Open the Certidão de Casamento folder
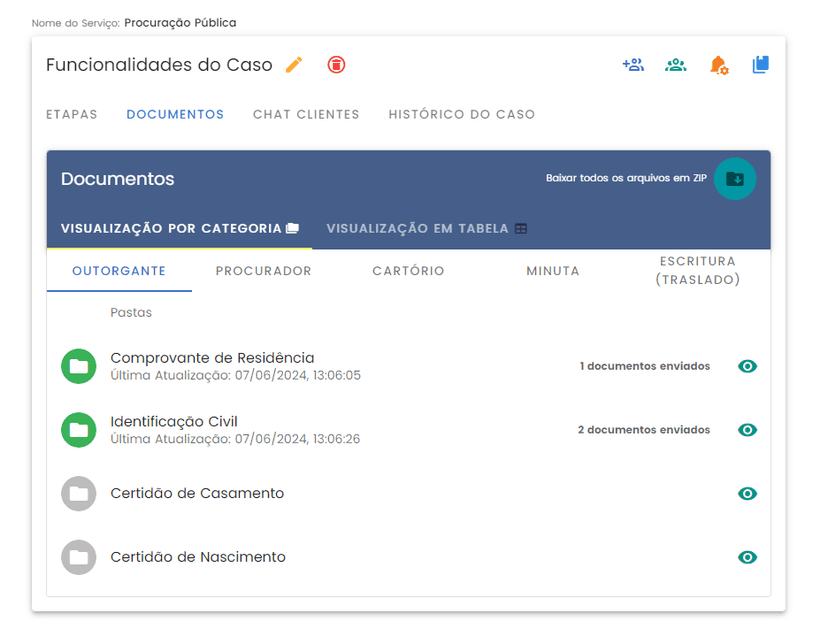This screenshot has height=629, width=828. pos(197,494)
